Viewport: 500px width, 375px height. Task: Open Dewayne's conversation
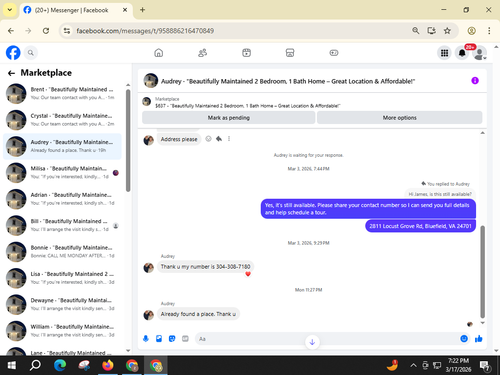point(62,304)
